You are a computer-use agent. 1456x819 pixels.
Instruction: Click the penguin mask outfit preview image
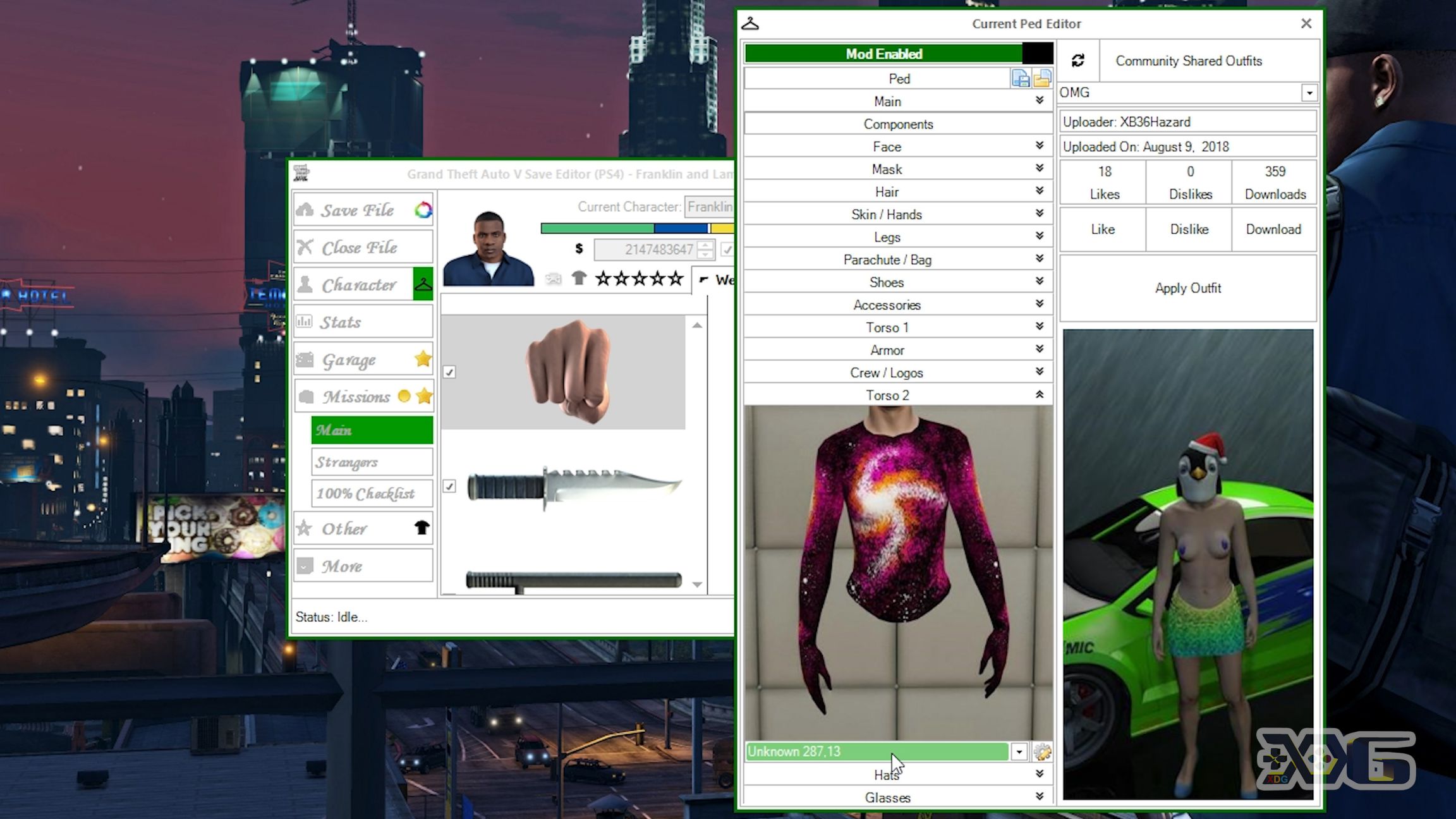pos(1187,564)
